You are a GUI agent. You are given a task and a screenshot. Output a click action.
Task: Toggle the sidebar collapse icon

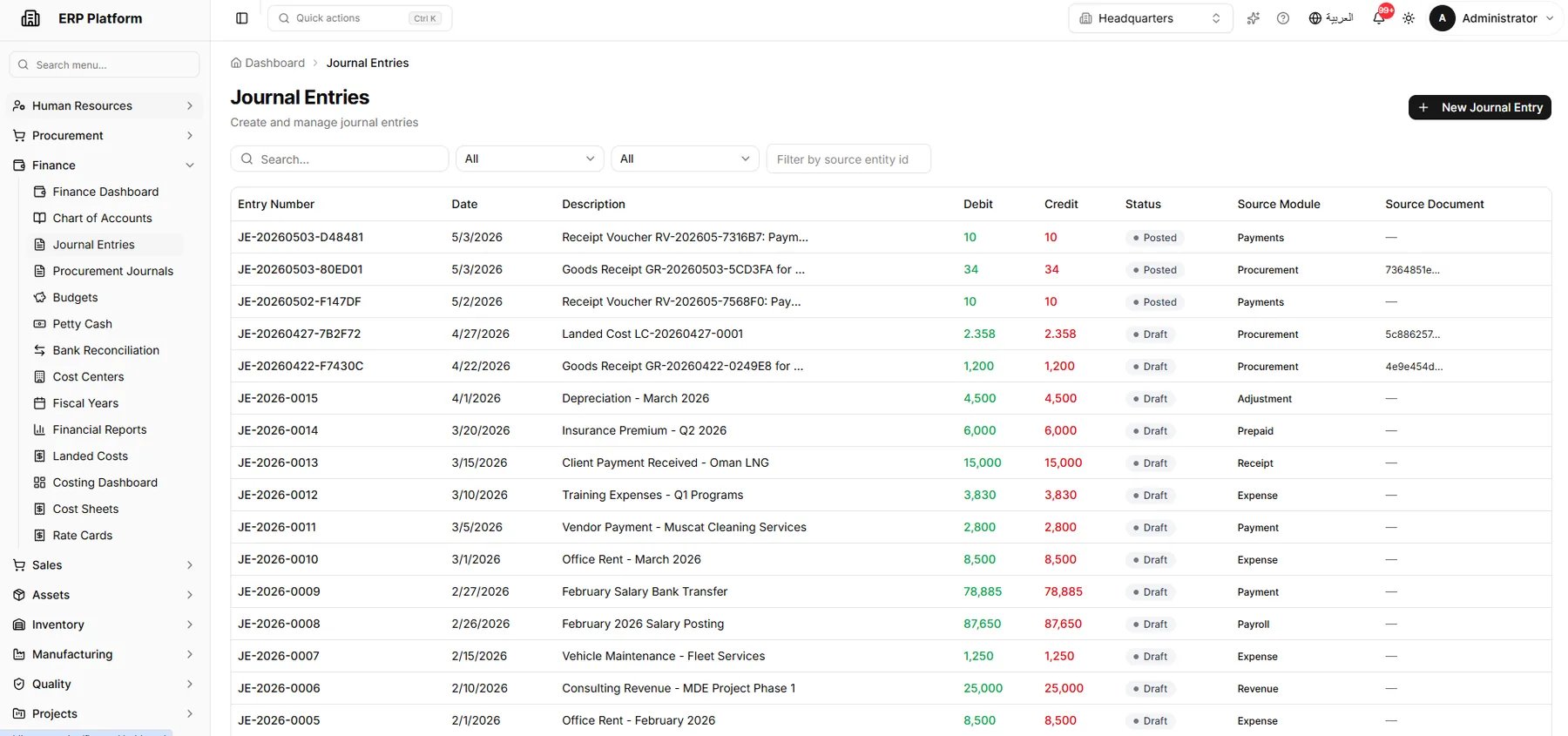pyautogui.click(x=242, y=18)
